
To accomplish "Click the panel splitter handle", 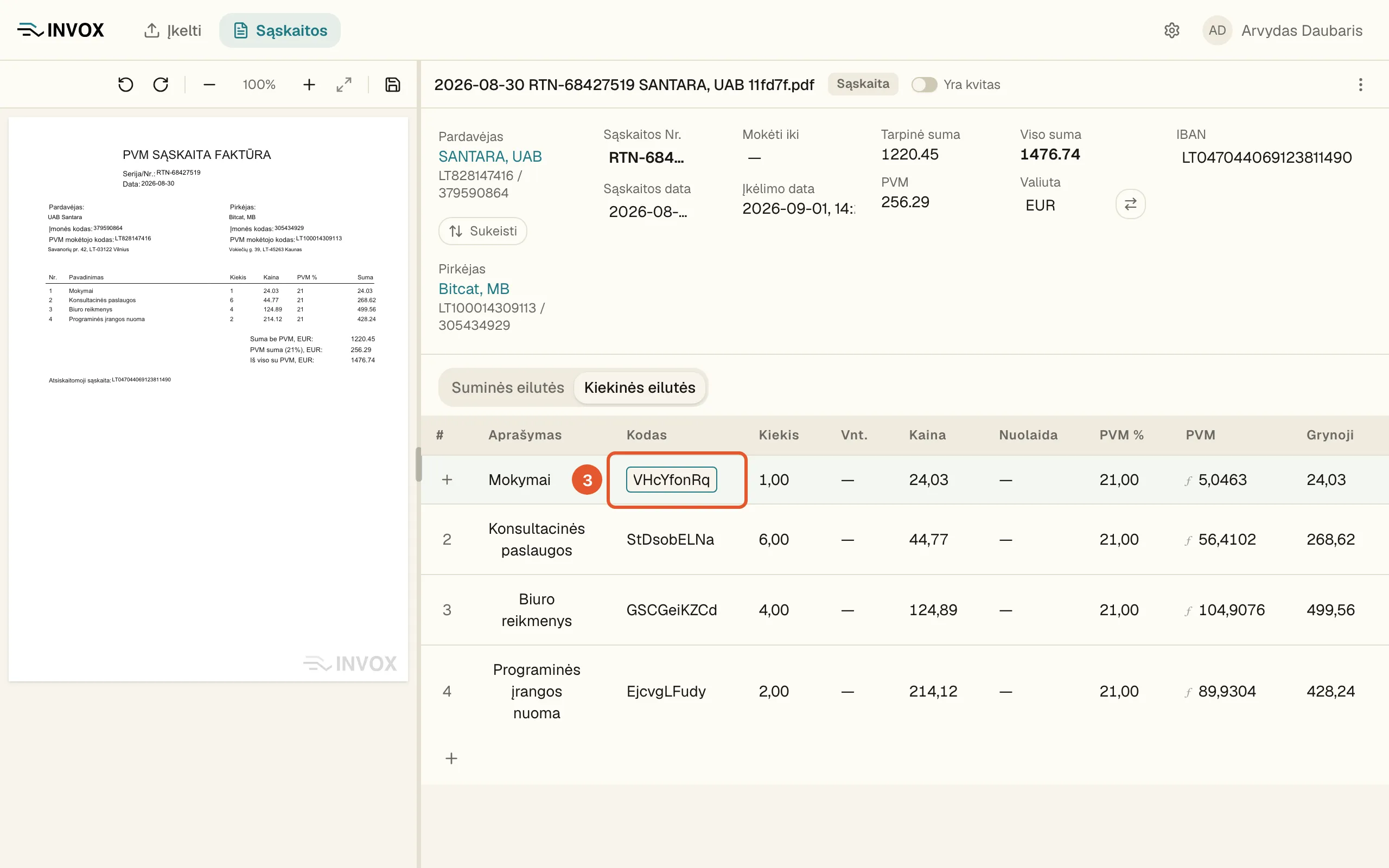I will pyautogui.click(x=418, y=464).
